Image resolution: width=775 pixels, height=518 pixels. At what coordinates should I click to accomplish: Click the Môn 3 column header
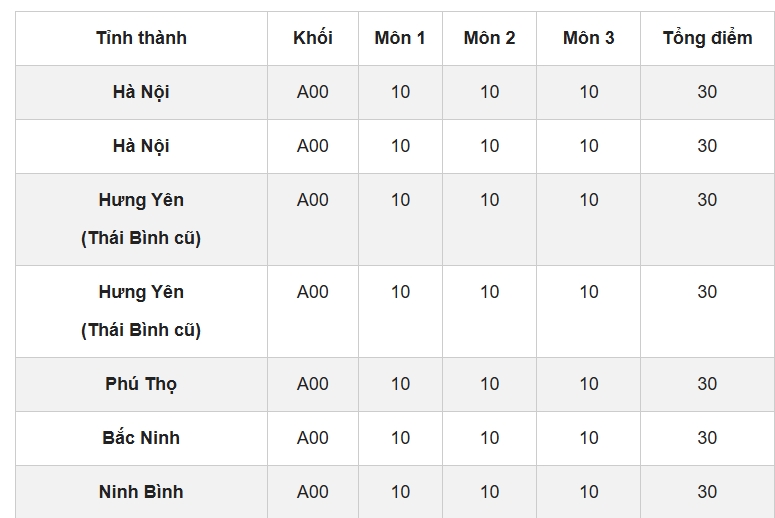click(x=588, y=38)
